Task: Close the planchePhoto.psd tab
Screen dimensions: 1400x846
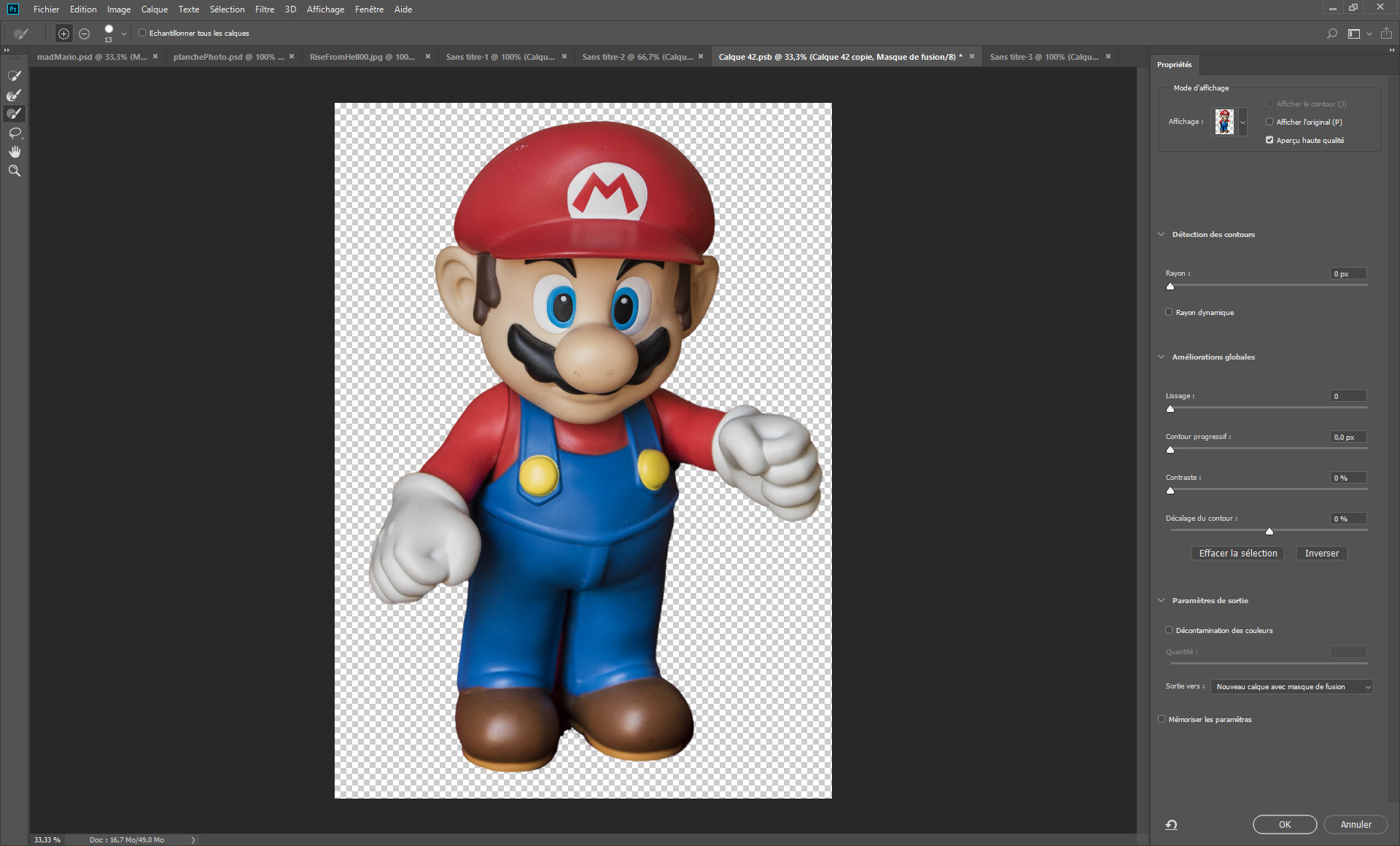Action: [x=292, y=56]
